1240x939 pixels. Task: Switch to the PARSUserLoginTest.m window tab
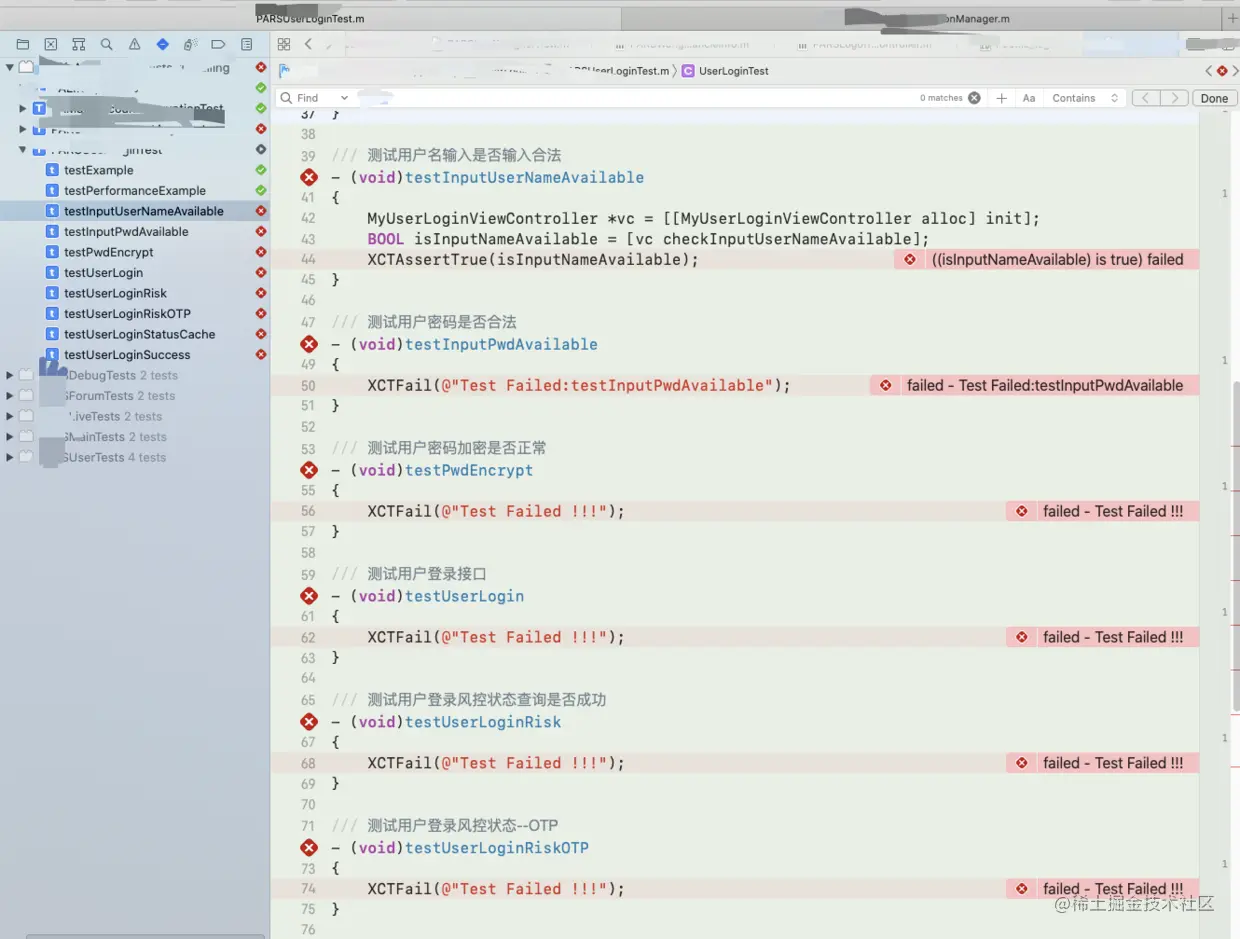[310, 18]
